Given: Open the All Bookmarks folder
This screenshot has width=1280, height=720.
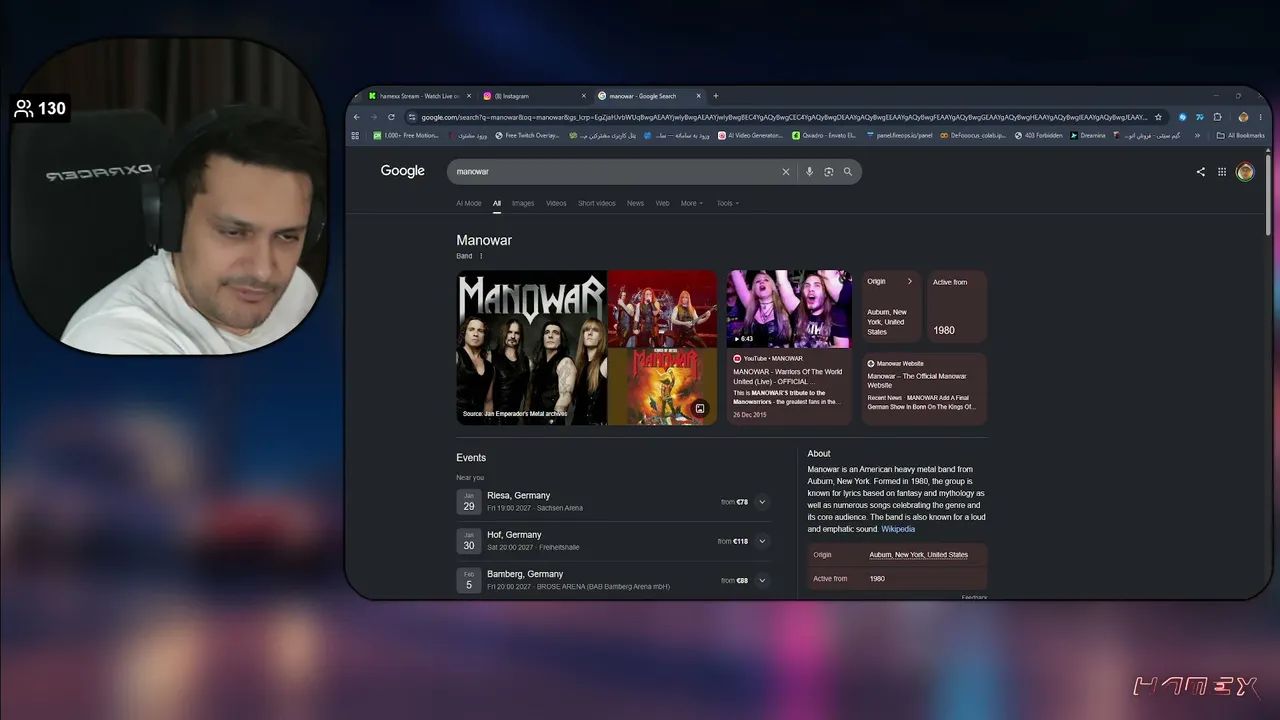Looking at the screenshot, I should (x=1240, y=135).
